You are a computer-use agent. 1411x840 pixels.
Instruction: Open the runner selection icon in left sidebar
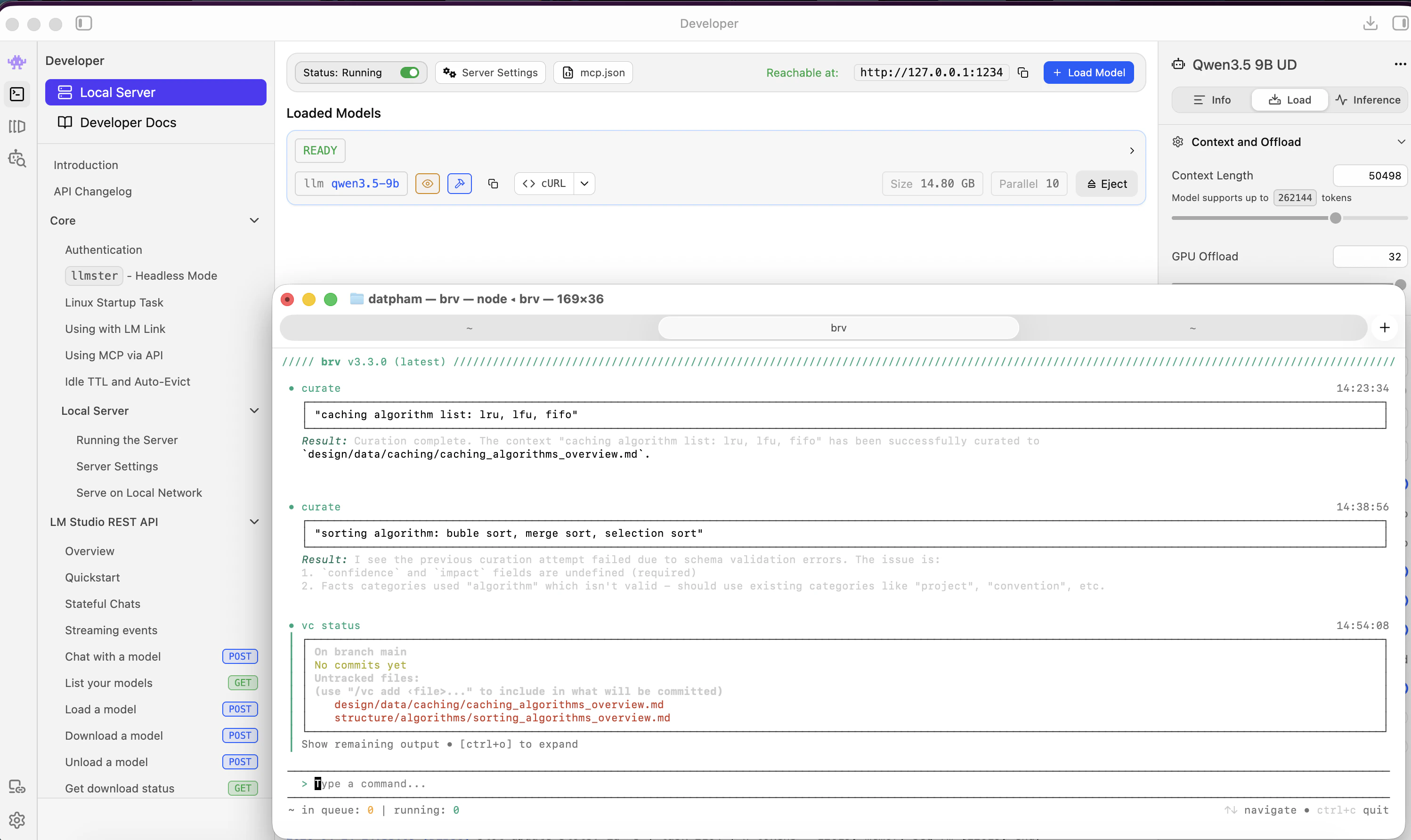point(16,126)
